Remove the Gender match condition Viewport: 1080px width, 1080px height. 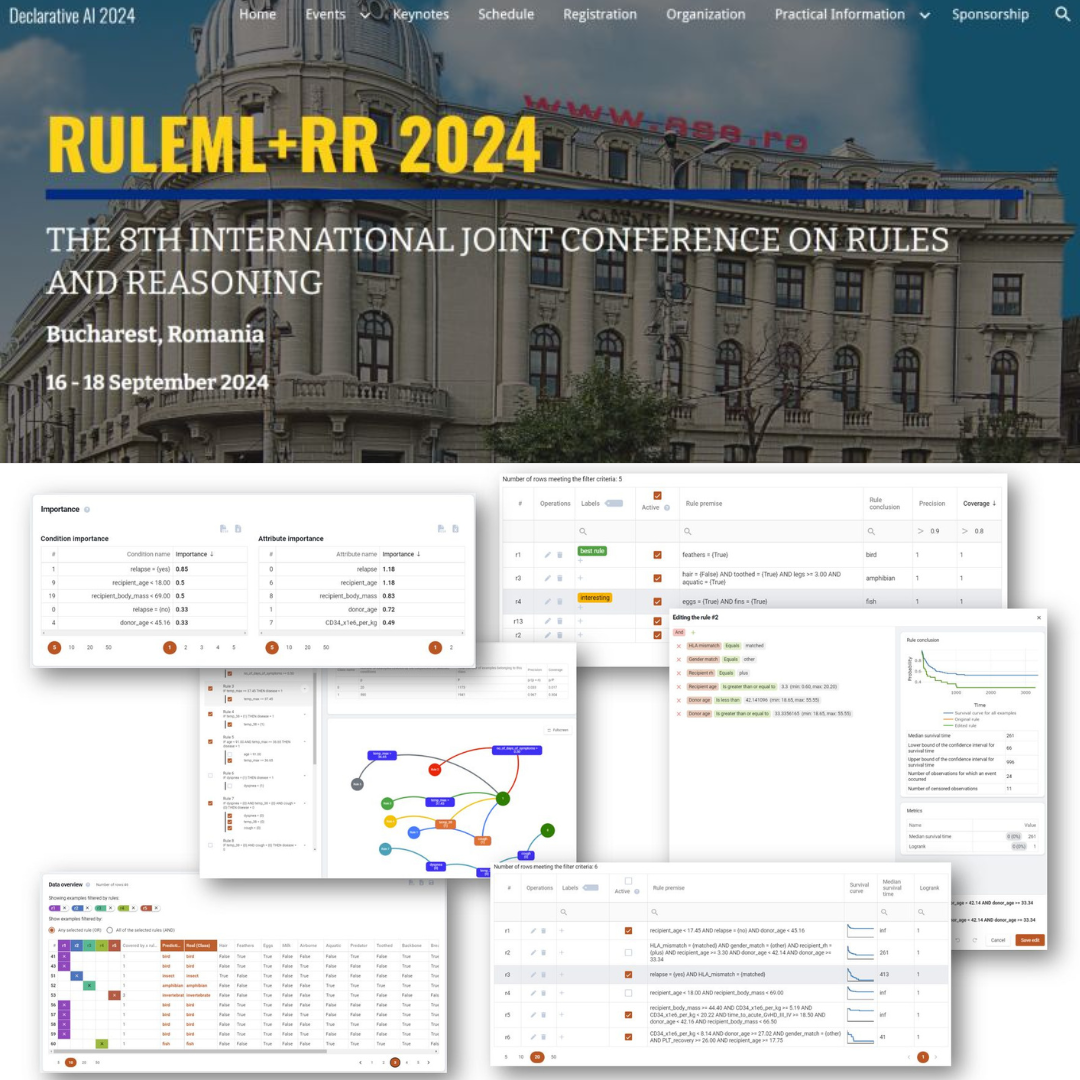click(x=678, y=660)
